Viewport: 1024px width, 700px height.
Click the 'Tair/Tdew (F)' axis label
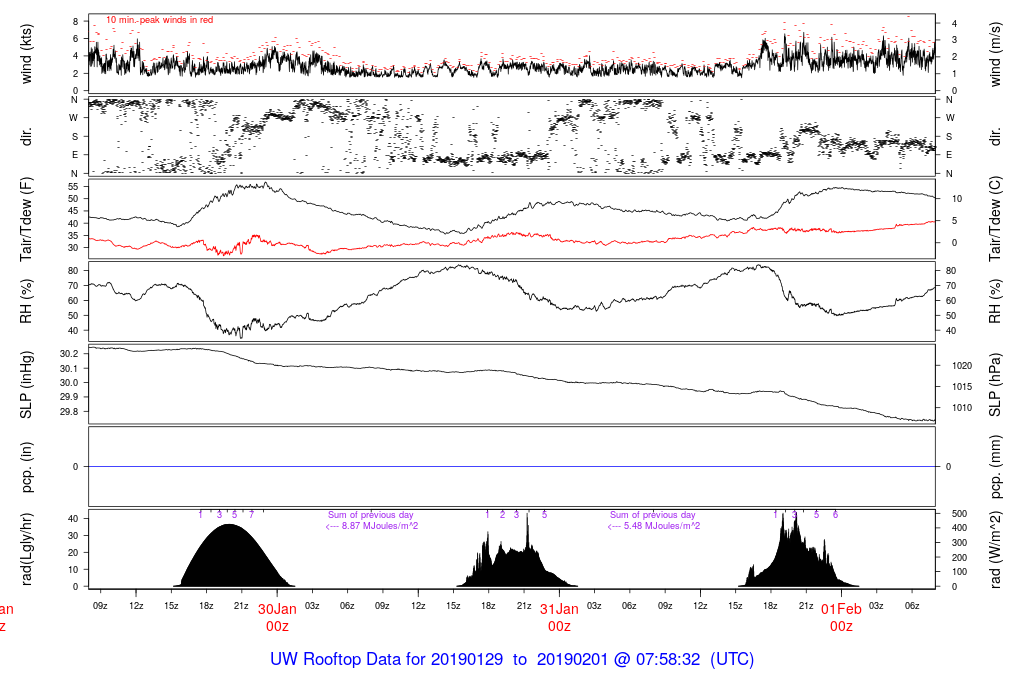[26, 219]
